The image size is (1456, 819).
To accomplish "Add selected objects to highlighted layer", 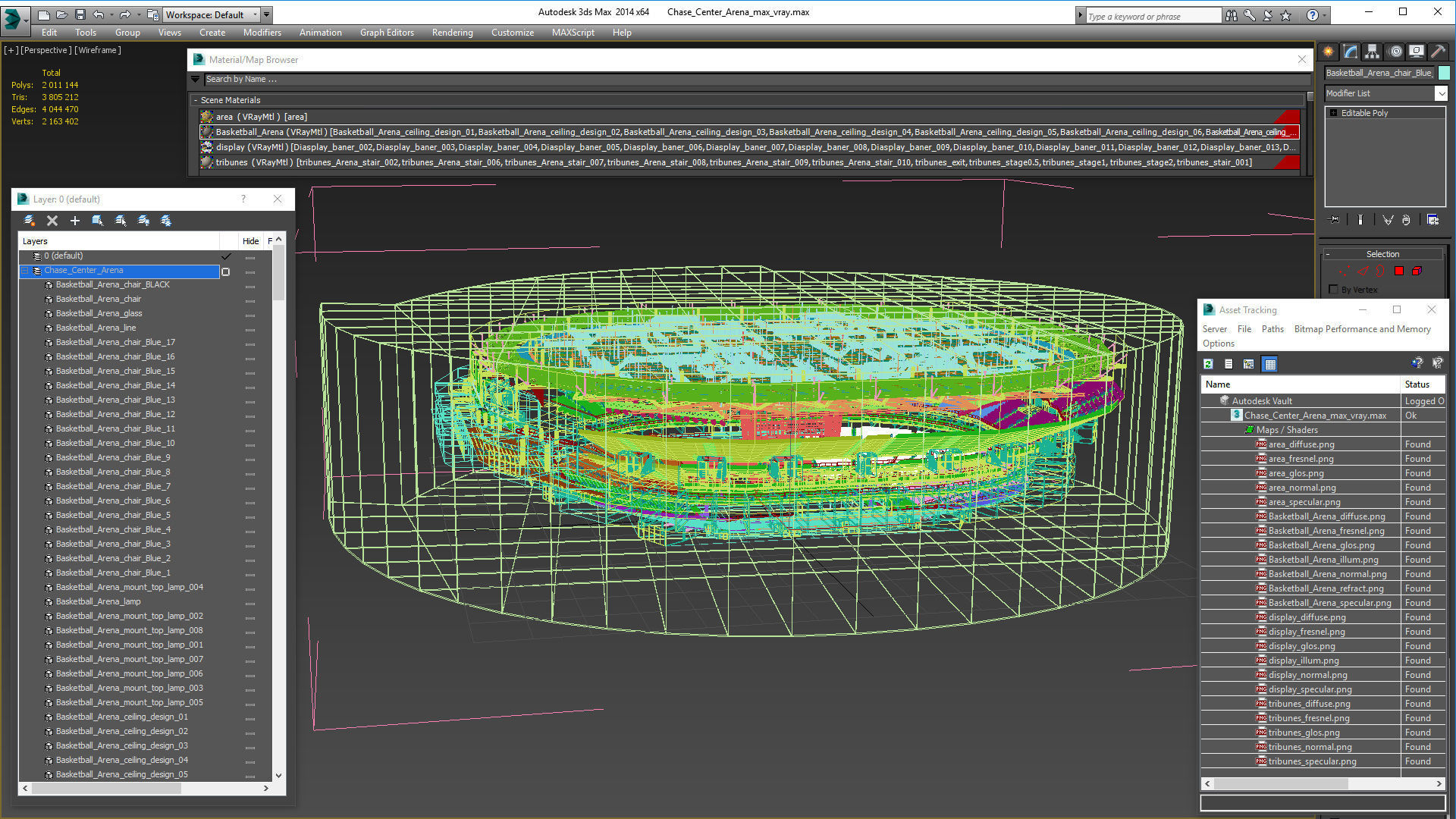I will click(x=75, y=221).
